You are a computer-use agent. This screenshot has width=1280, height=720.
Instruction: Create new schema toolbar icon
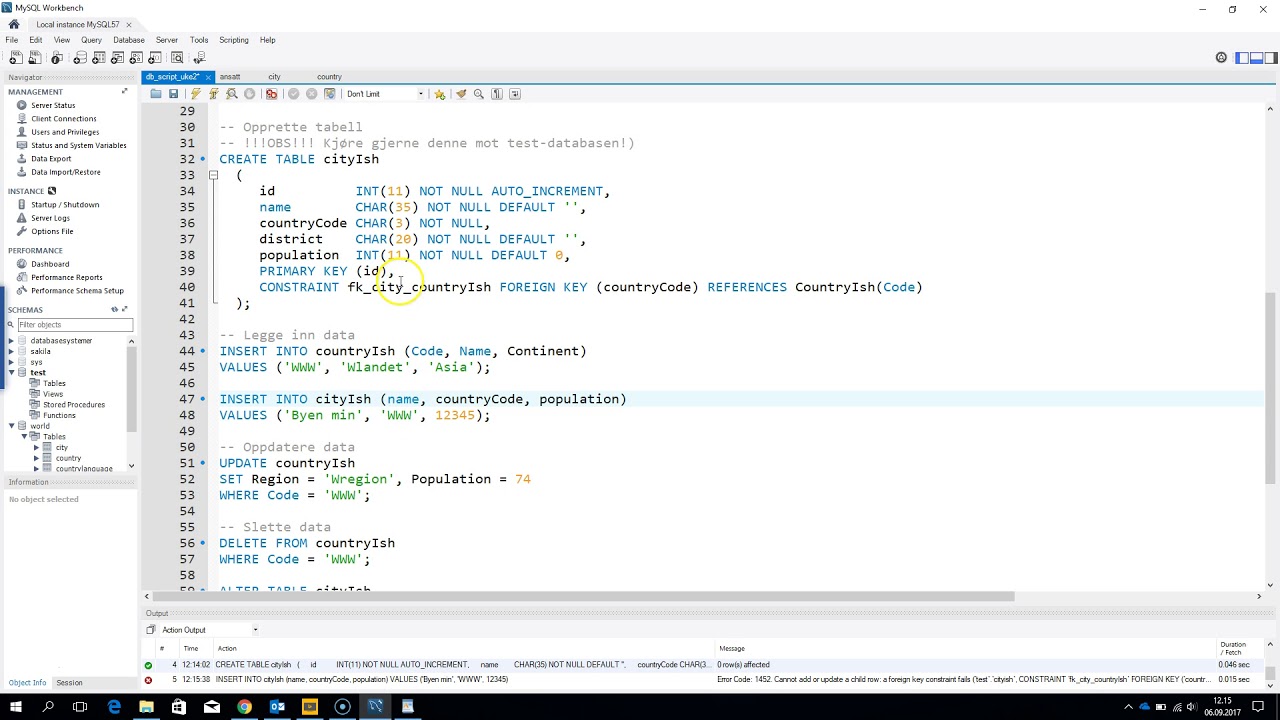[80, 58]
